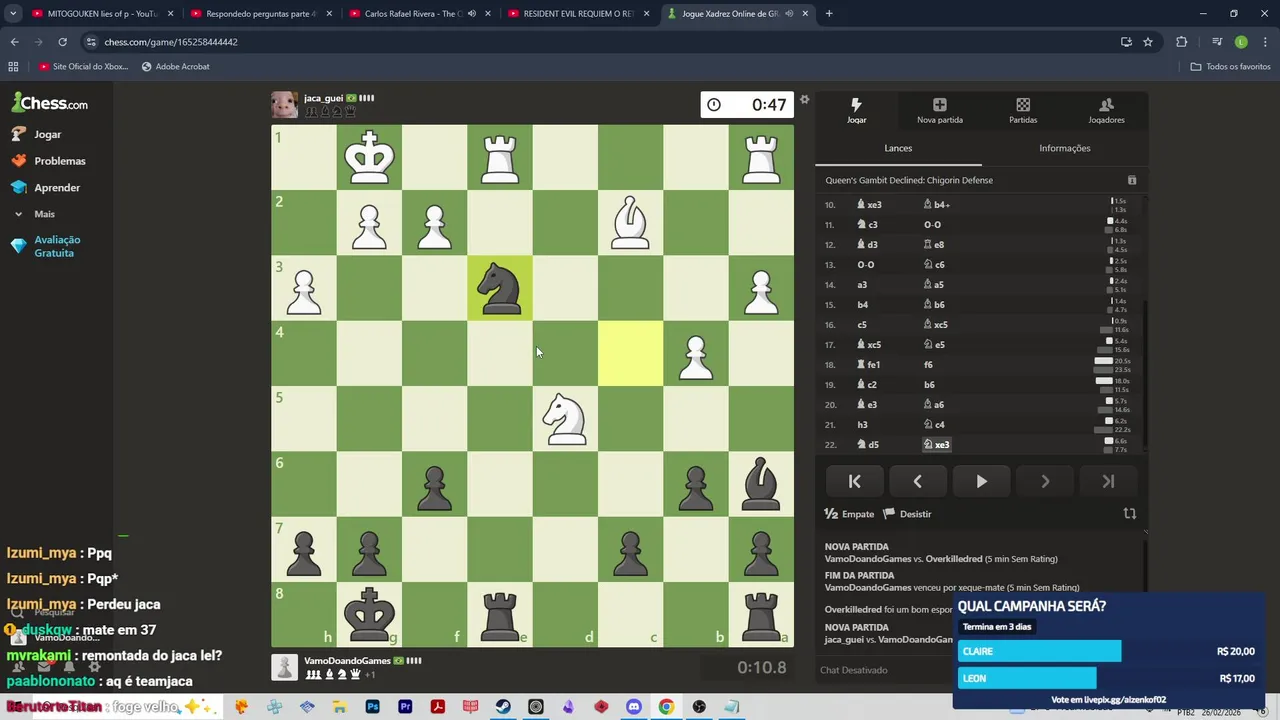Open the Nova partida tab
The width and height of the screenshot is (1280, 720).
939,110
